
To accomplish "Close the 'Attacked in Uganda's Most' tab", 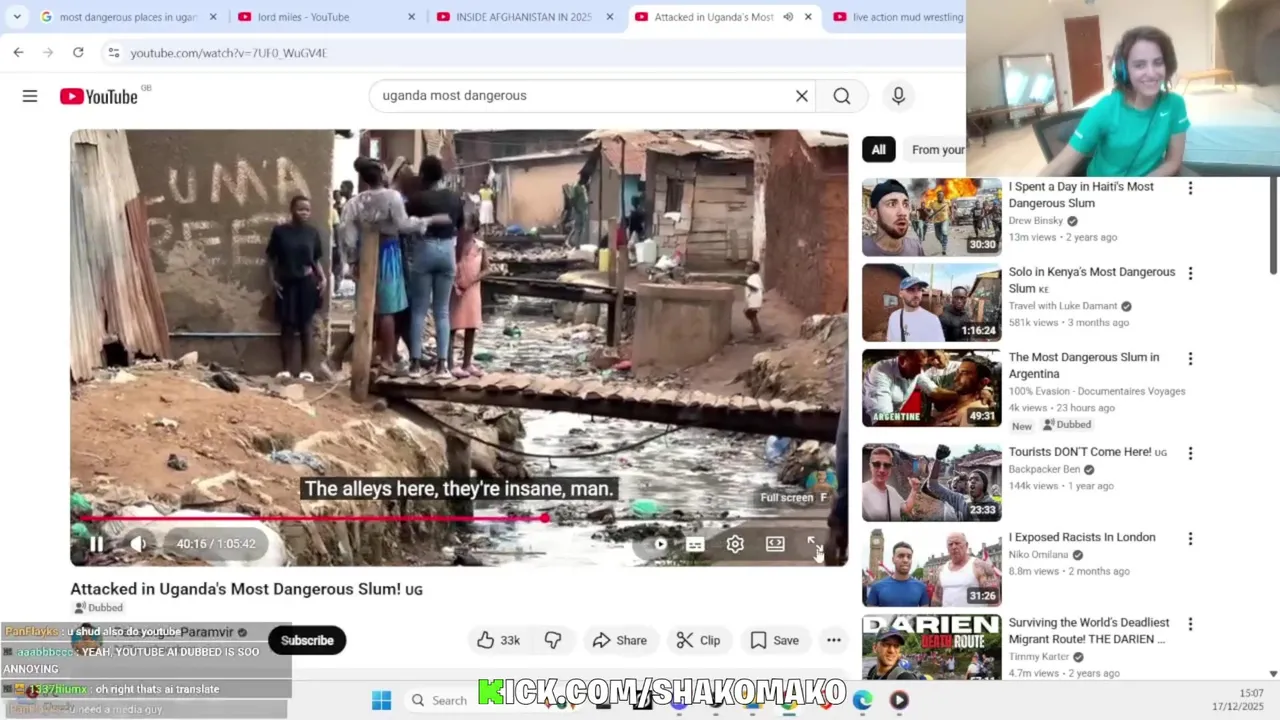I will [x=808, y=17].
